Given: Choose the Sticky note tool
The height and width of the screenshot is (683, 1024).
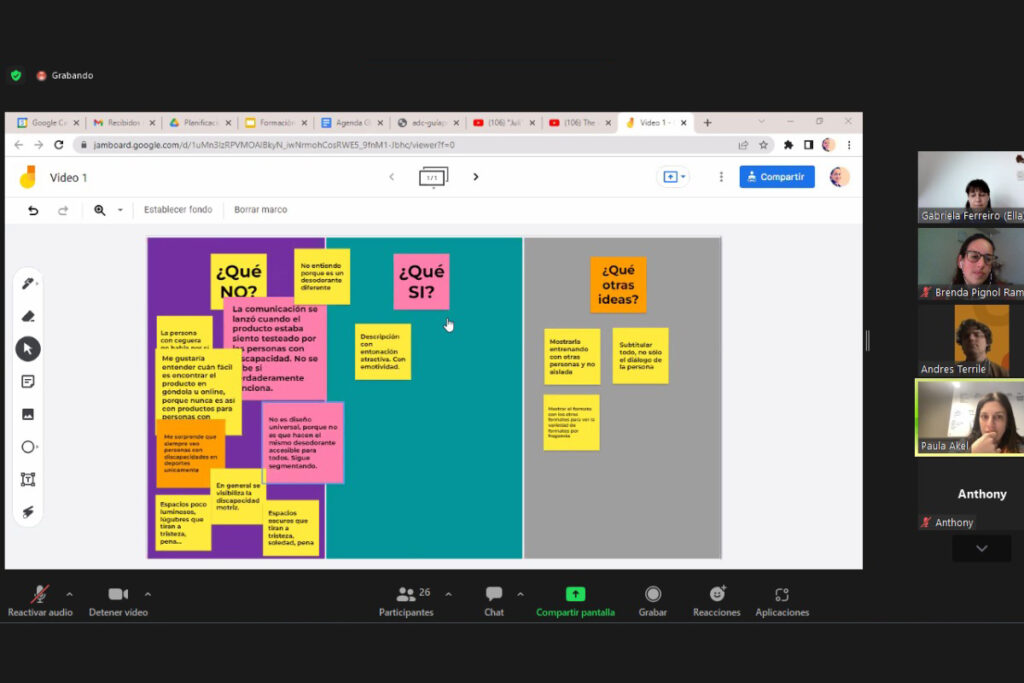Looking at the screenshot, I should pos(28,381).
